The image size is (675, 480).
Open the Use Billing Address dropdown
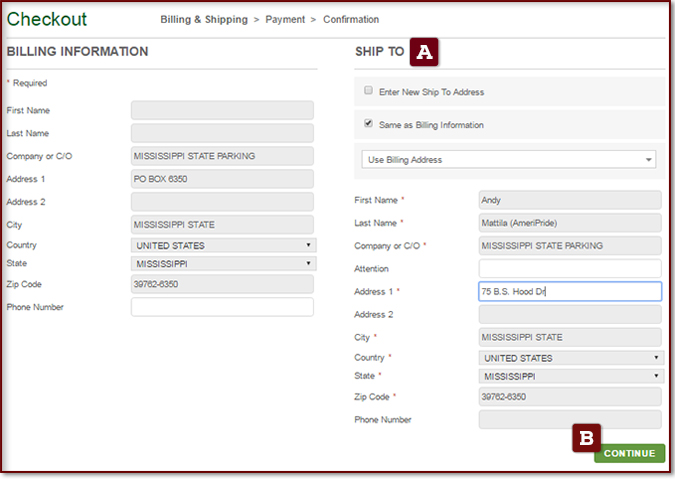(x=508, y=159)
